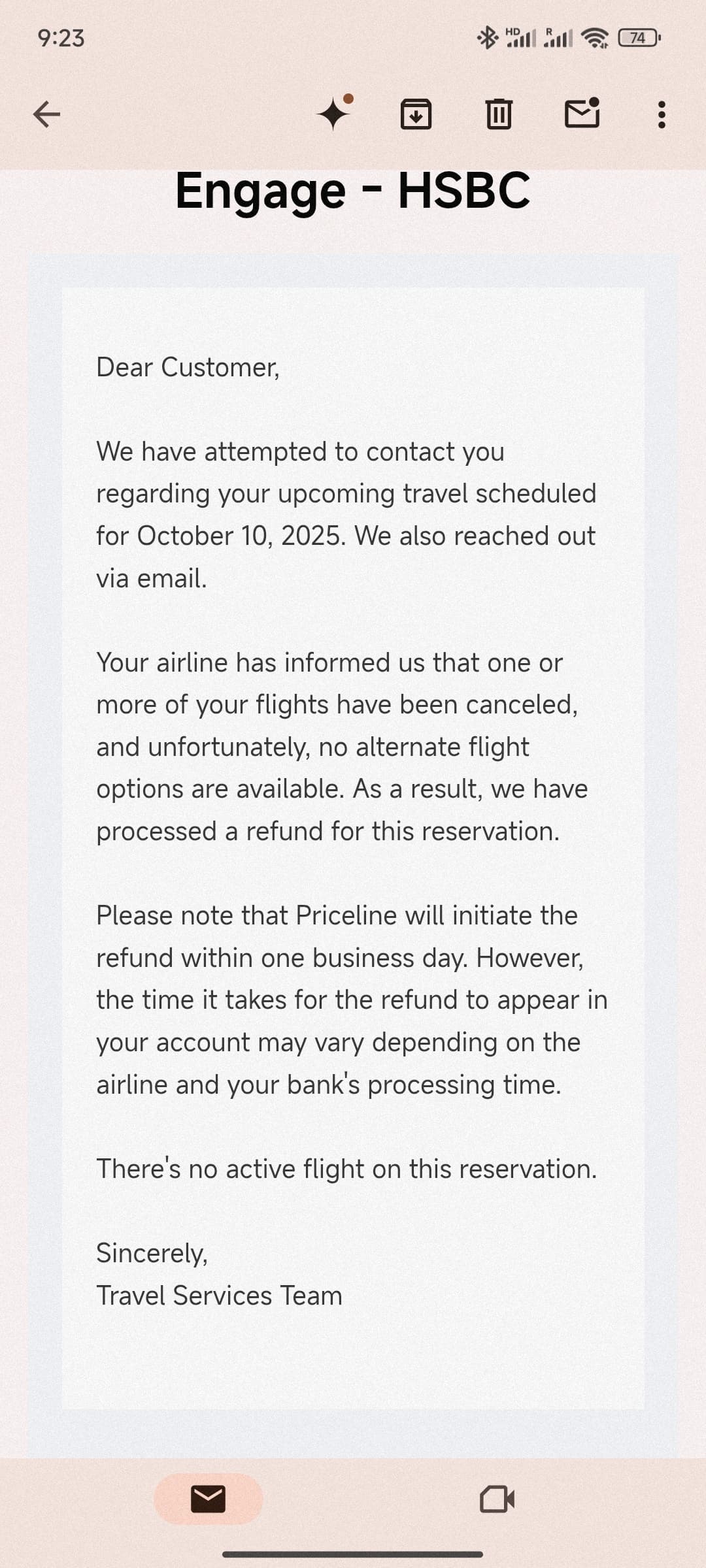Tap the roaming signal bars icon
This screenshot has width=706, height=1568.
pos(558,38)
